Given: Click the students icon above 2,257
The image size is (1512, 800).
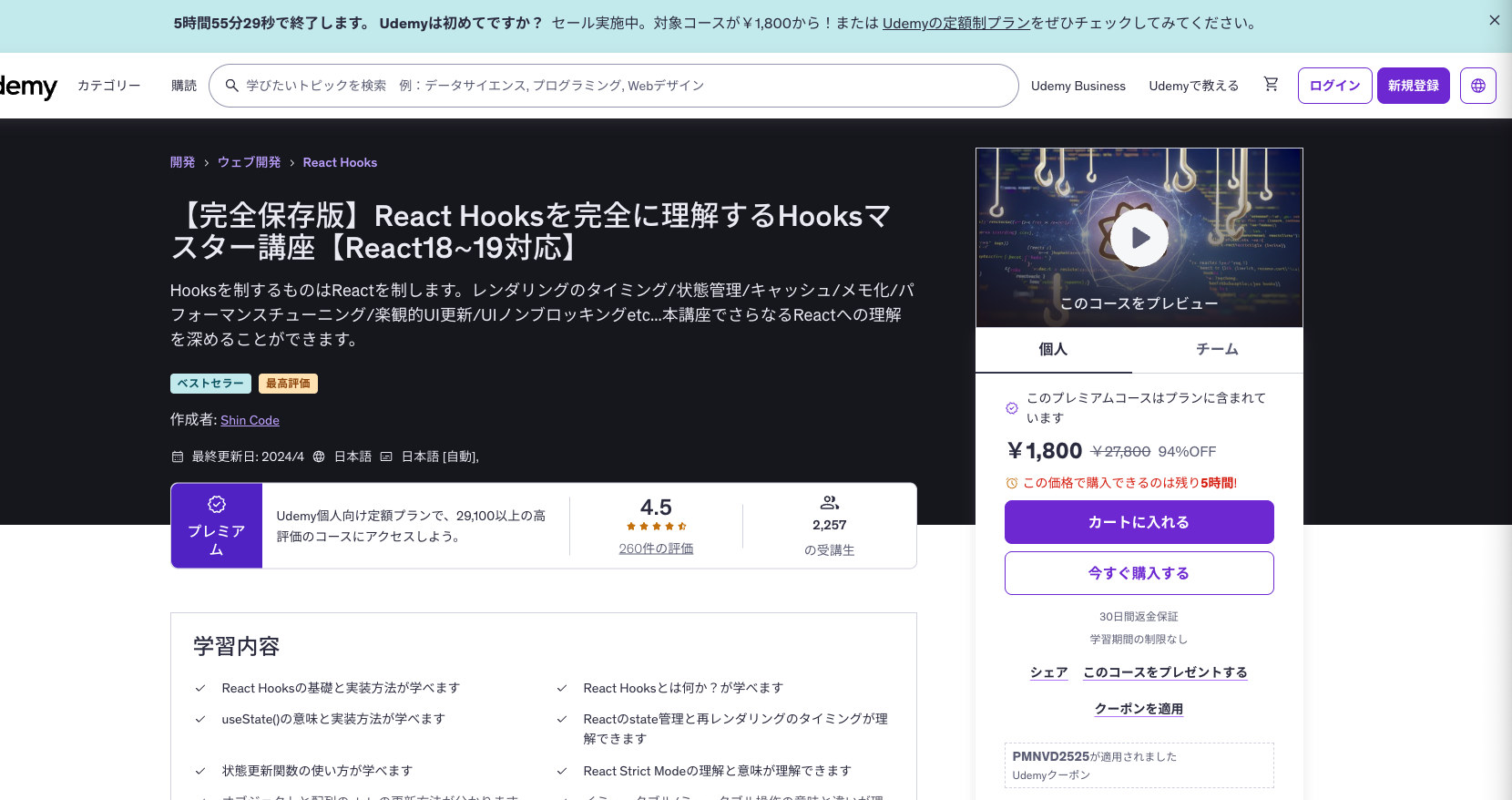Looking at the screenshot, I should pyautogui.click(x=829, y=502).
